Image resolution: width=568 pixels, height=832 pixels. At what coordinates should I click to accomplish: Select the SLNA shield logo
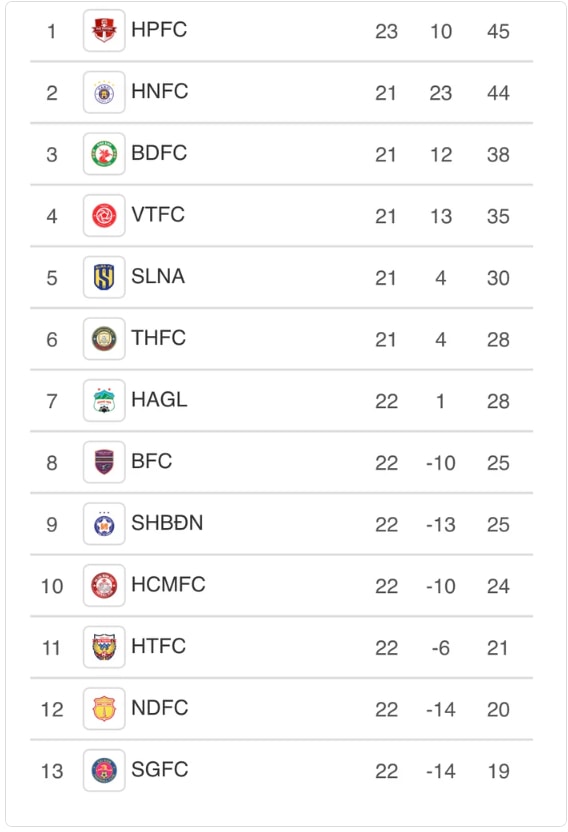pos(104,277)
